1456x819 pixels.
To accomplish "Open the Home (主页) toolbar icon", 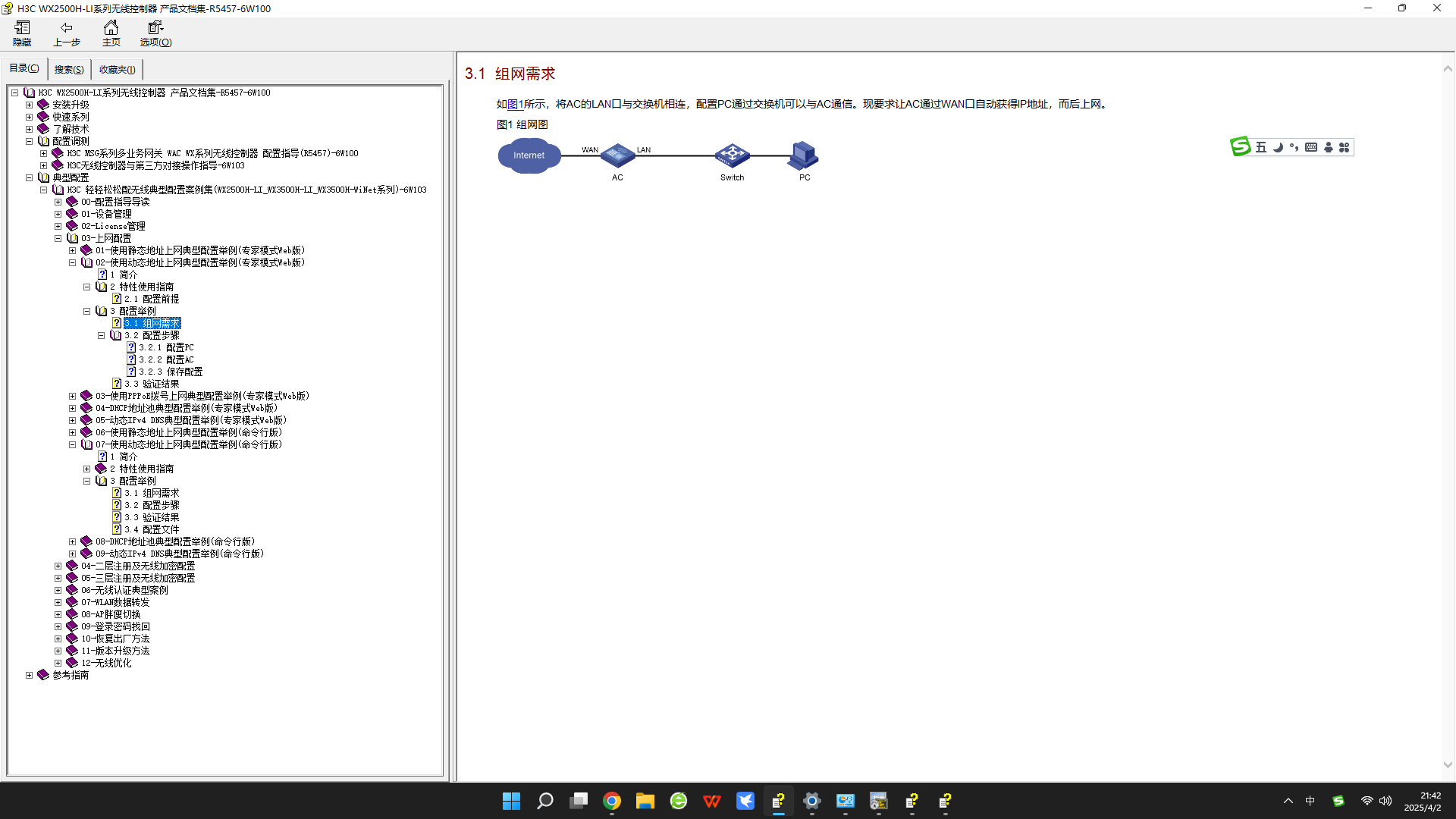I will (x=111, y=33).
